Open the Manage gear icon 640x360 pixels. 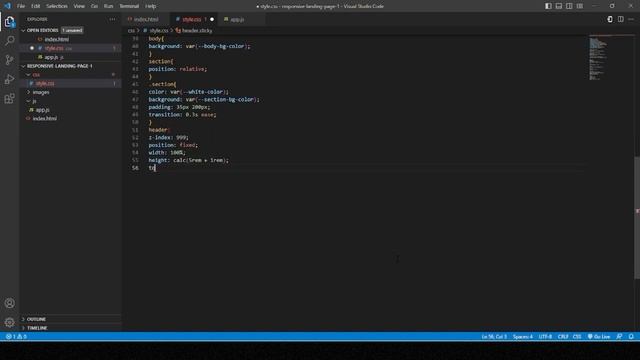[9, 322]
